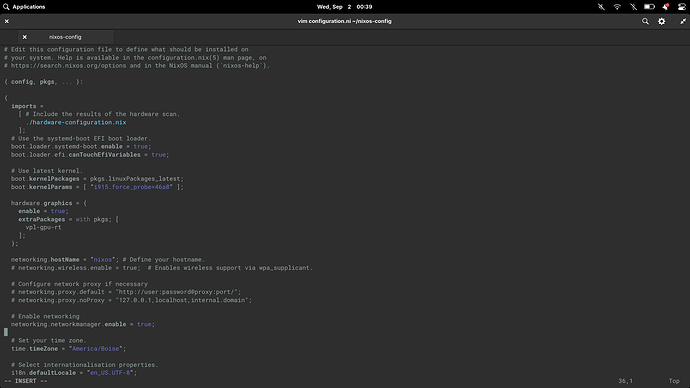Close the vim terminal window
The width and height of the screenshot is (690, 388).
(7, 21)
